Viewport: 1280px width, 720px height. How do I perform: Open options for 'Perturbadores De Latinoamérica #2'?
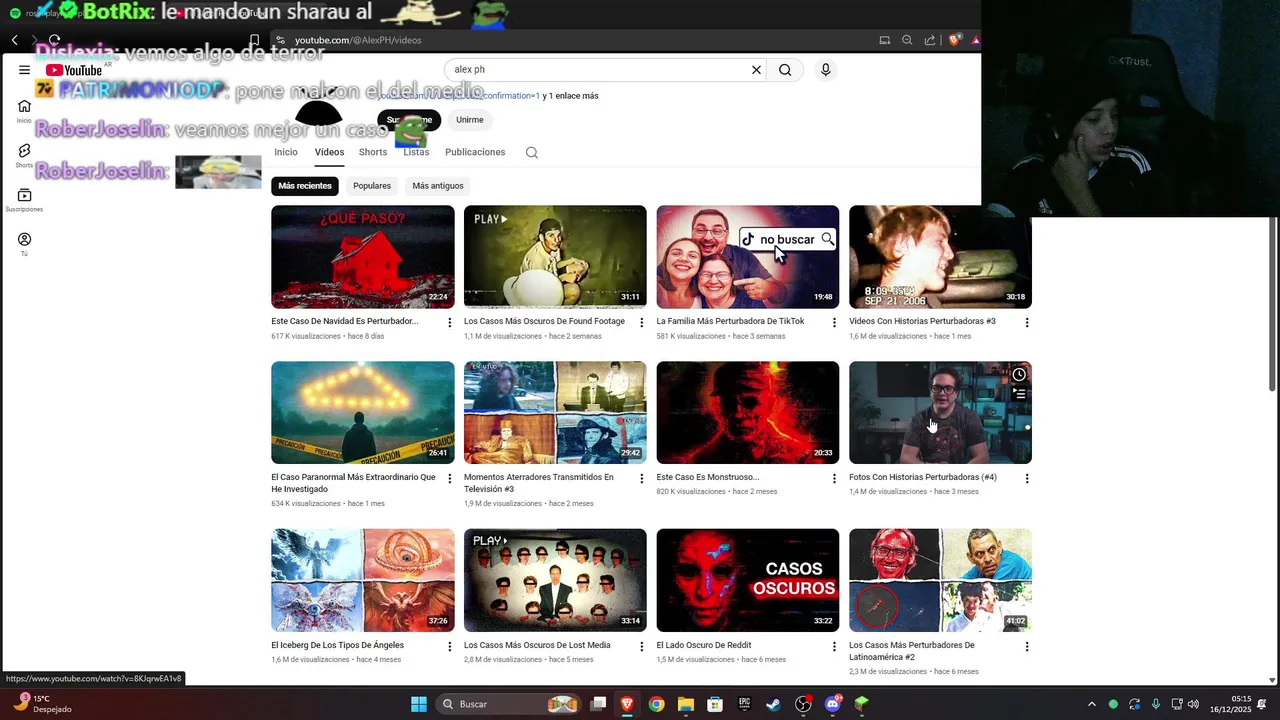click(x=1026, y=646)
